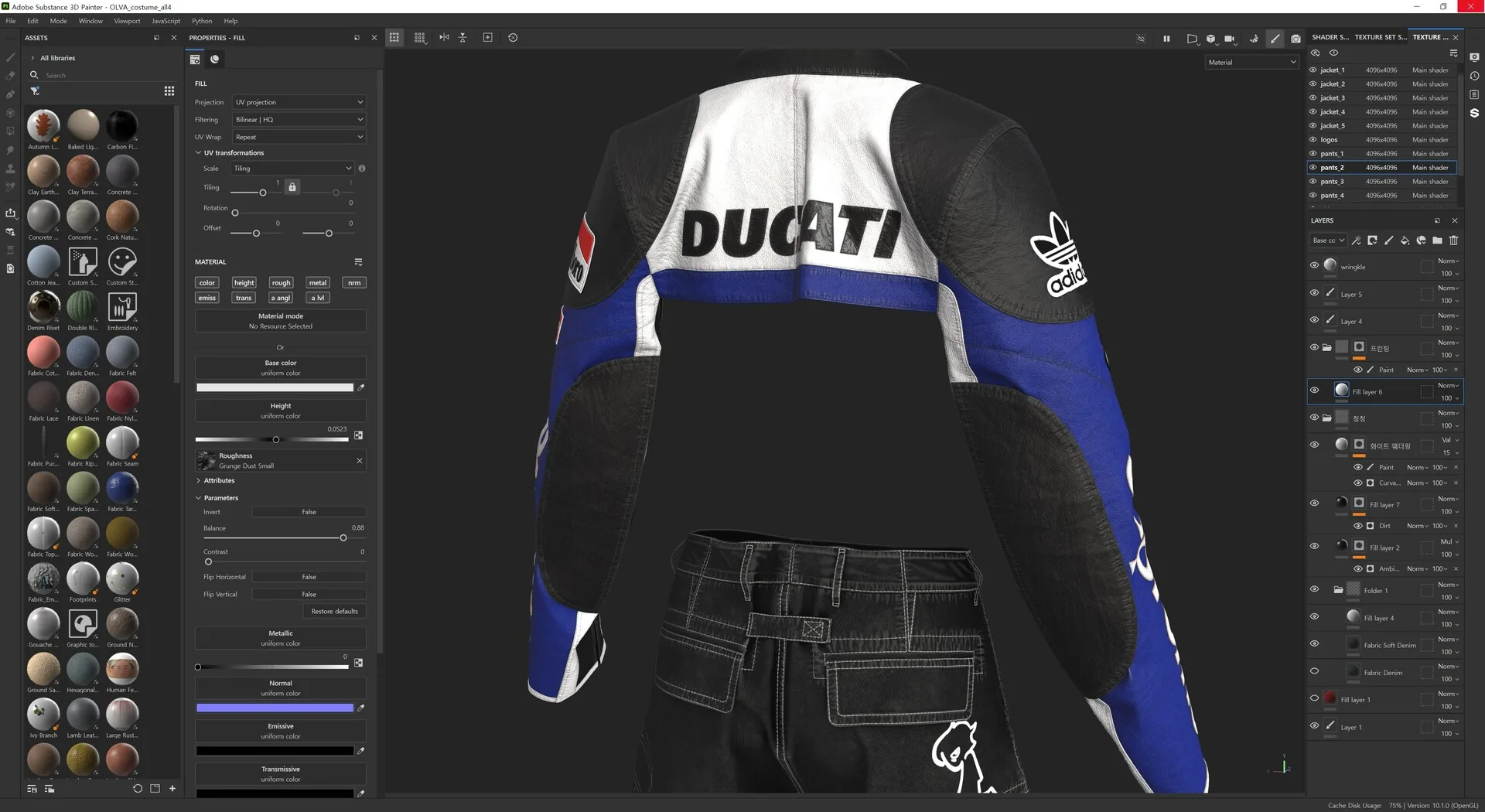
Task: Select the Paint brush tool
Action: pos(10,57)
